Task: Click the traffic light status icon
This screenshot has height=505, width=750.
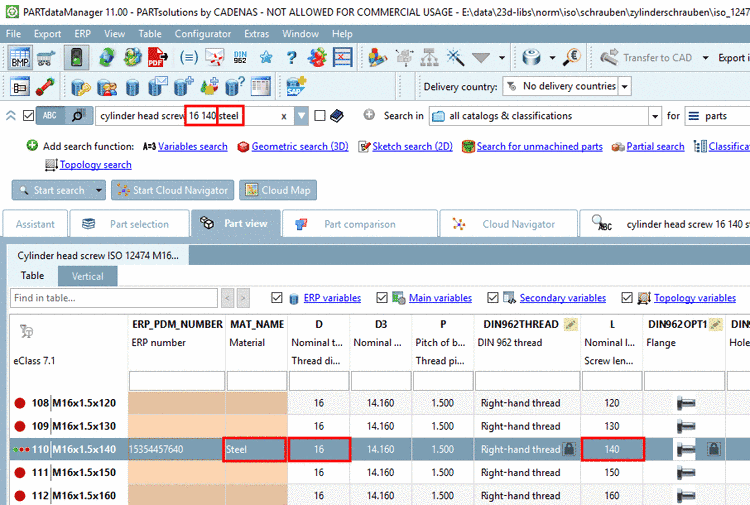Action: (x=77, y=58)
